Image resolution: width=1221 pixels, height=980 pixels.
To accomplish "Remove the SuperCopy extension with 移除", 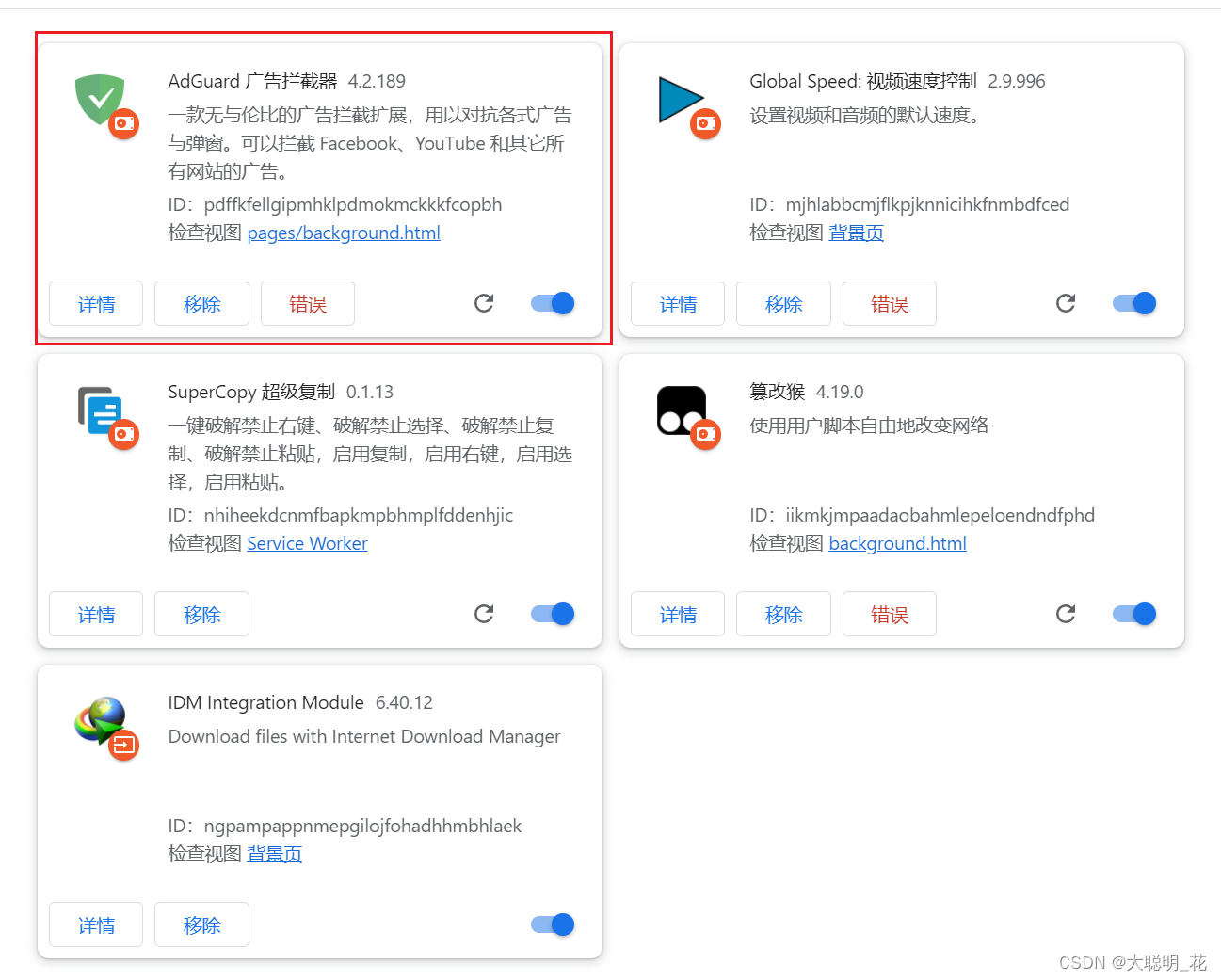I will click(x=201, y=614).
